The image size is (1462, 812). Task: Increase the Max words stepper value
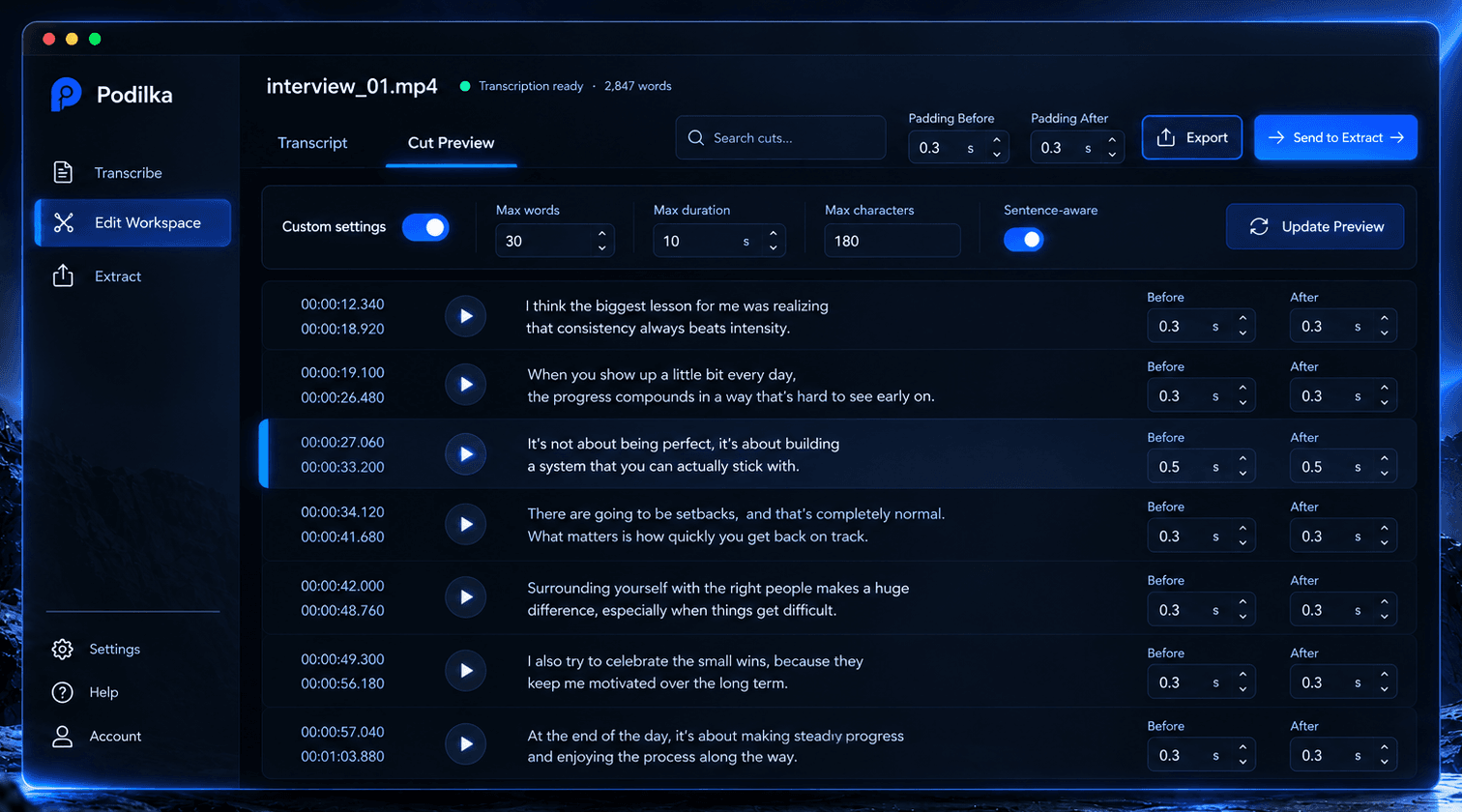(602, 234)
